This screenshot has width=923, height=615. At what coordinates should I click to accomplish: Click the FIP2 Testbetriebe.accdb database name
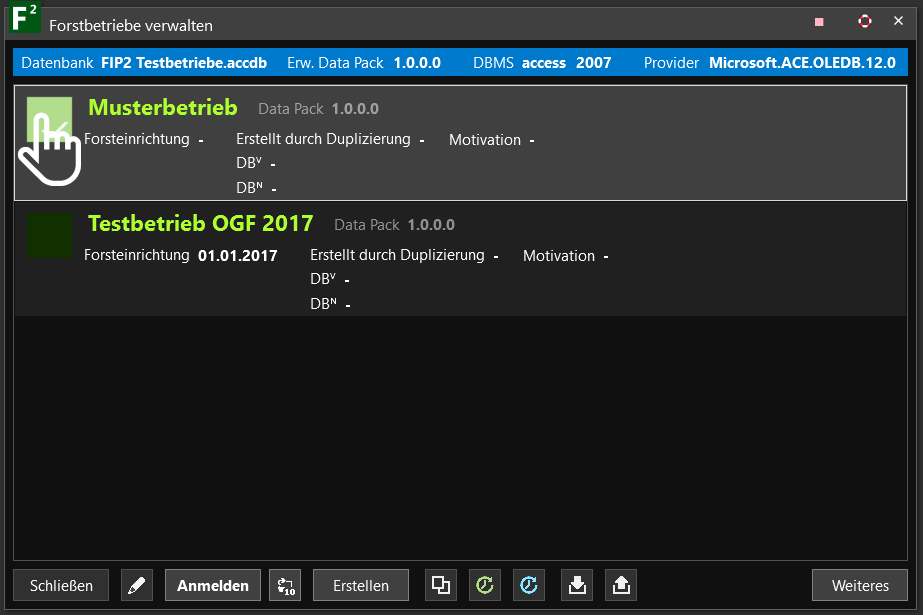184,62
